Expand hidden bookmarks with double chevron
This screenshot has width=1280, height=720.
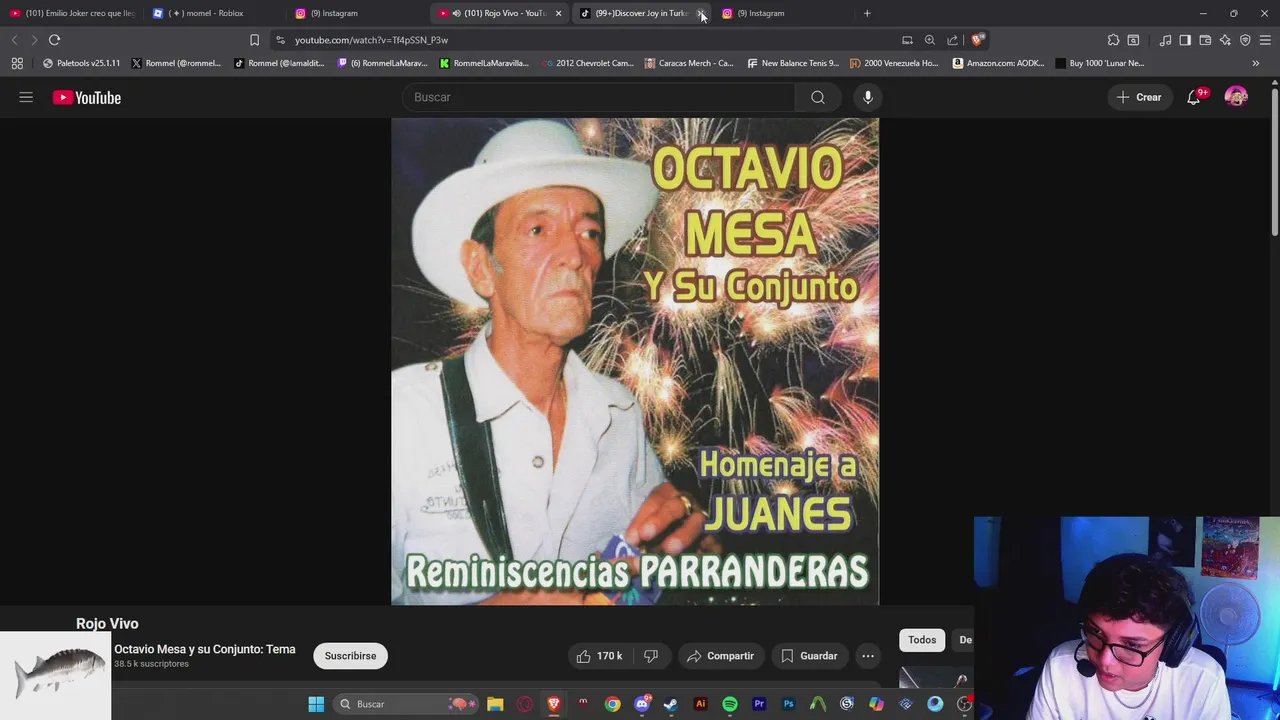coord(1256,63)
